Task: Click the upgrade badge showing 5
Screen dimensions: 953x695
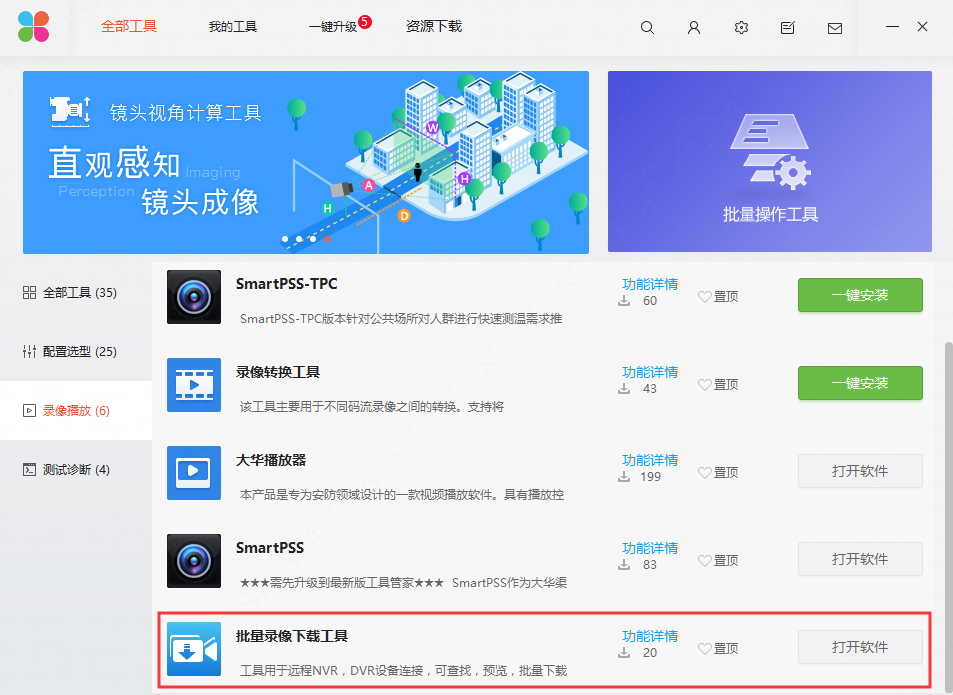Action: coord(365,22)
